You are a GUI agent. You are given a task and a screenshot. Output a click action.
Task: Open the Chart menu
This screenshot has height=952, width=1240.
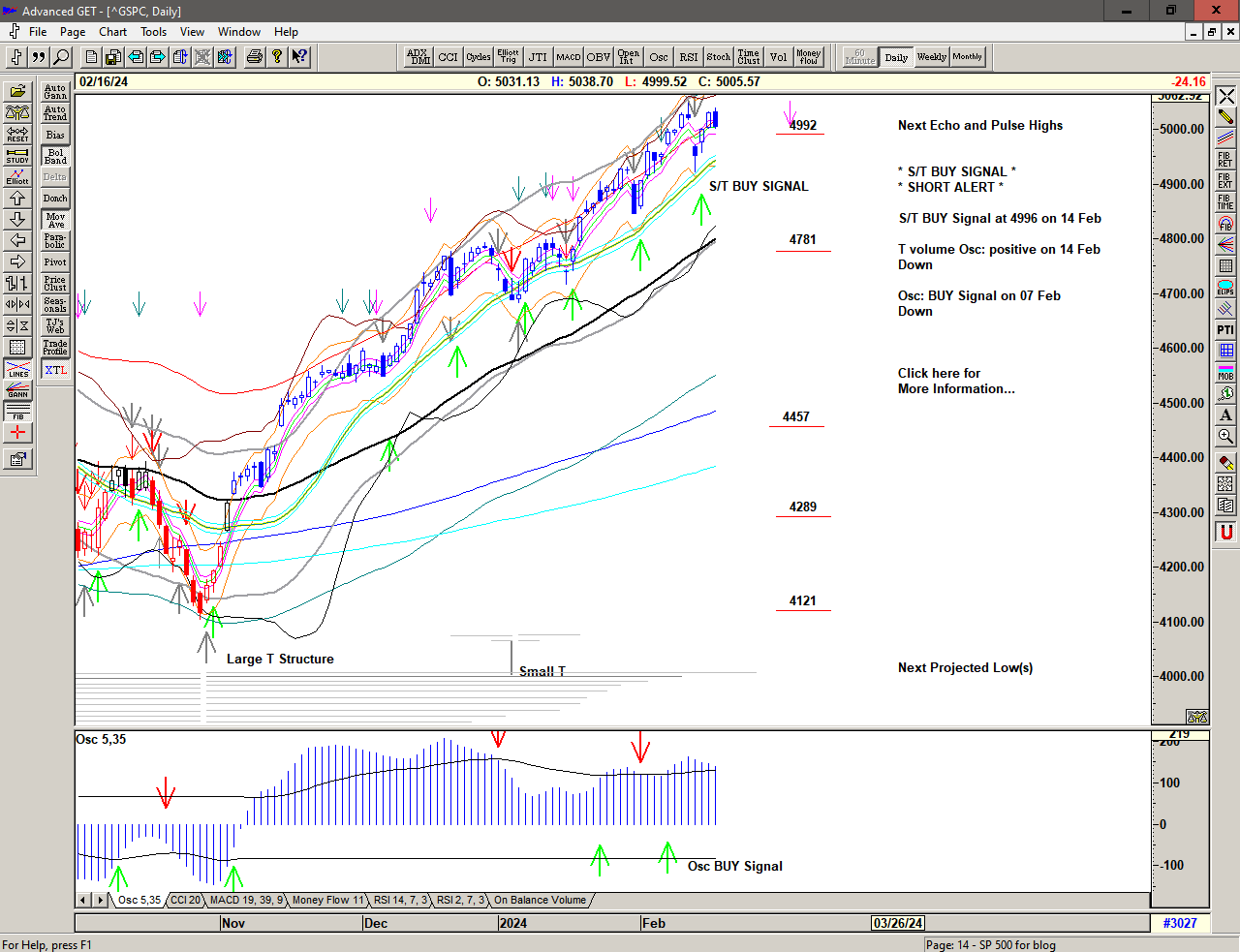click(112, 32)
